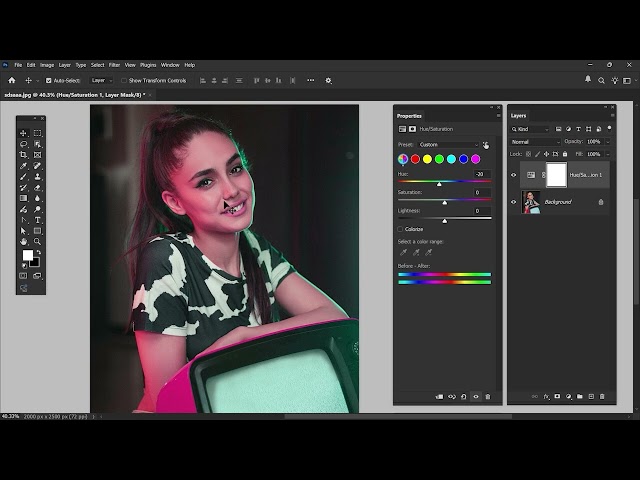Select the Object Selection tool
The width and height of the screenshot is (640, 480).
click(x=38, y=144)
